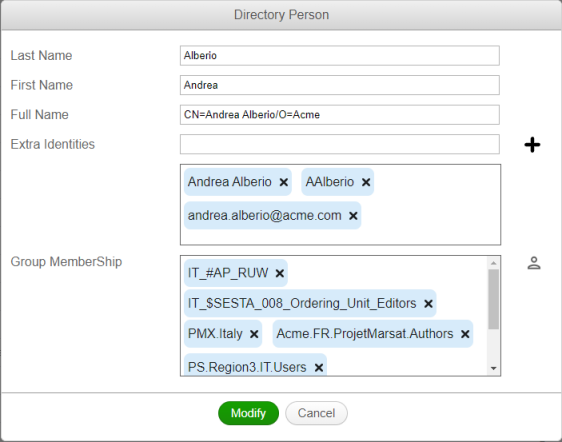Select the AAlberio tag text
The image size is (562, 442).
pos(330,182)
